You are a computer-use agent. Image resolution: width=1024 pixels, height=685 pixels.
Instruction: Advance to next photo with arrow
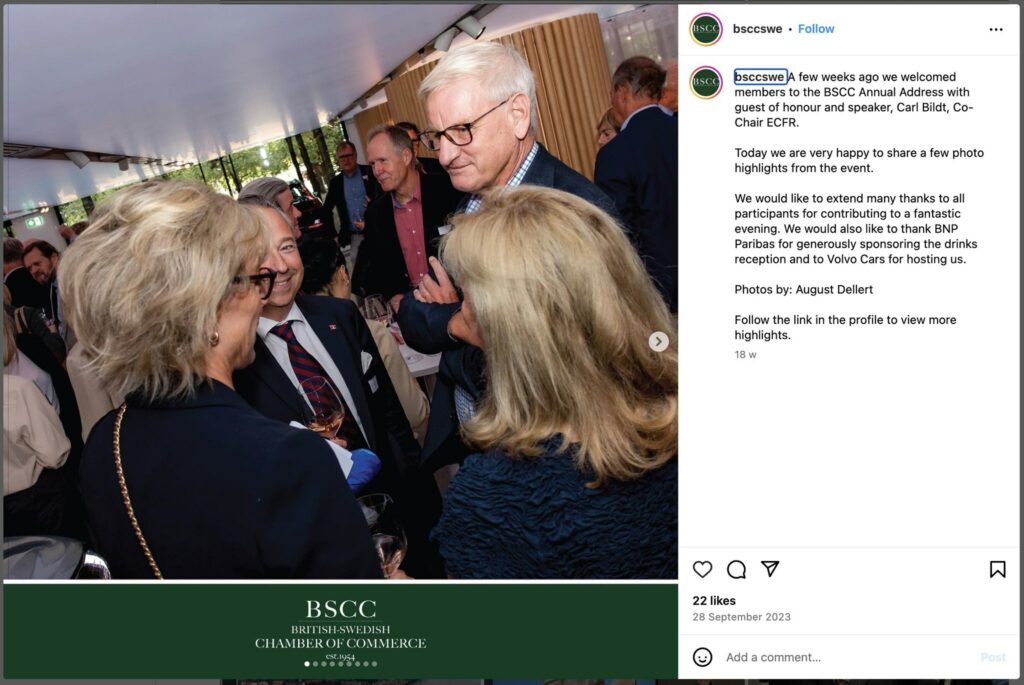click(658, 342)
